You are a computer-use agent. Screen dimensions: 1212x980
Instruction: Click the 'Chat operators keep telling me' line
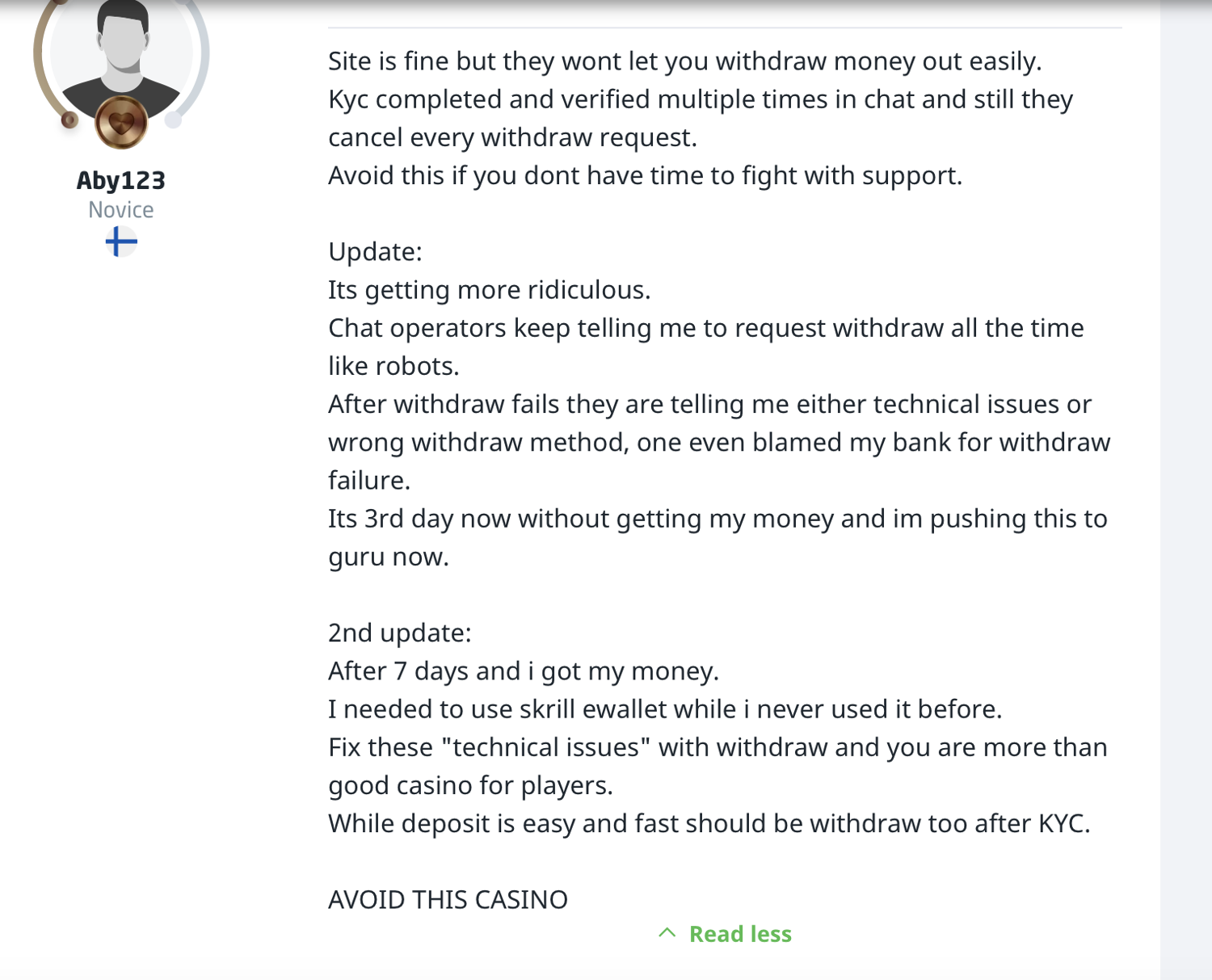coord(705,328)
